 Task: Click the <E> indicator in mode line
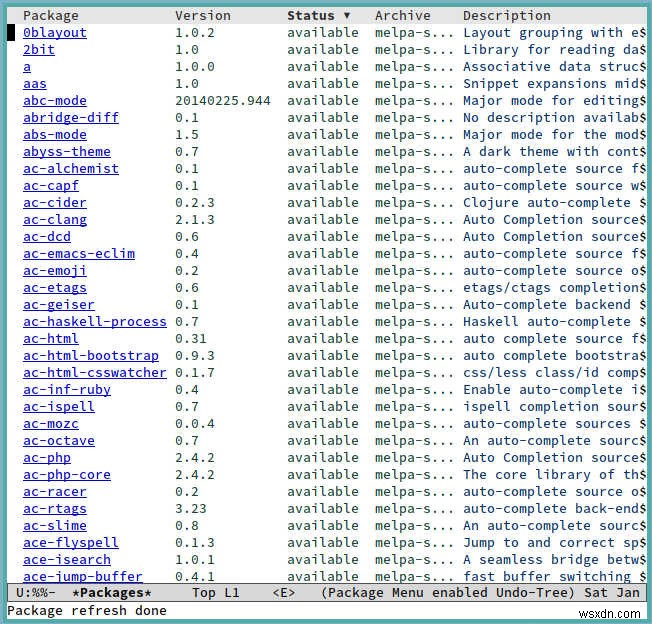284,593
